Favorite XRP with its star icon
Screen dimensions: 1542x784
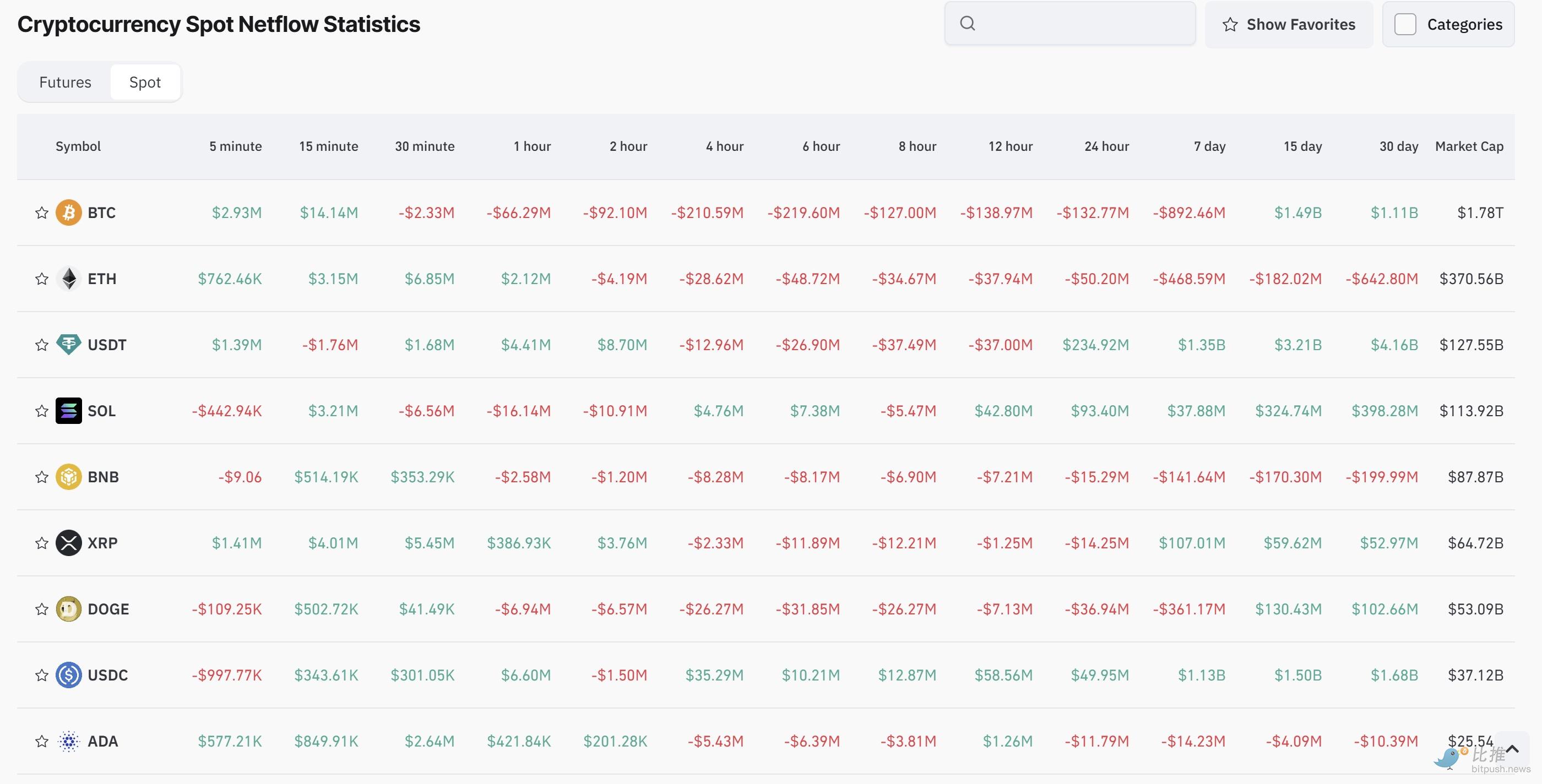point(41,543)
